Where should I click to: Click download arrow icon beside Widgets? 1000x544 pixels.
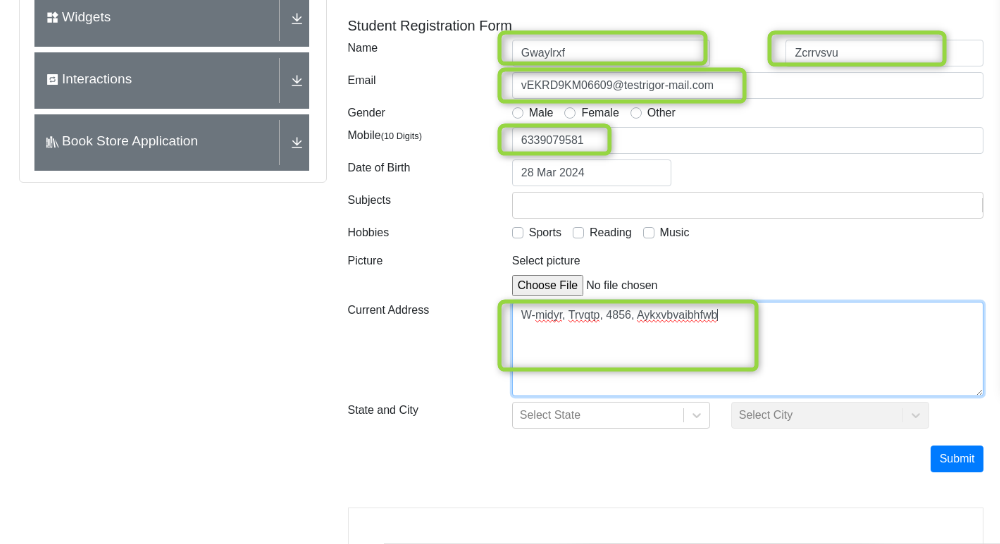(x=297, y=19)
